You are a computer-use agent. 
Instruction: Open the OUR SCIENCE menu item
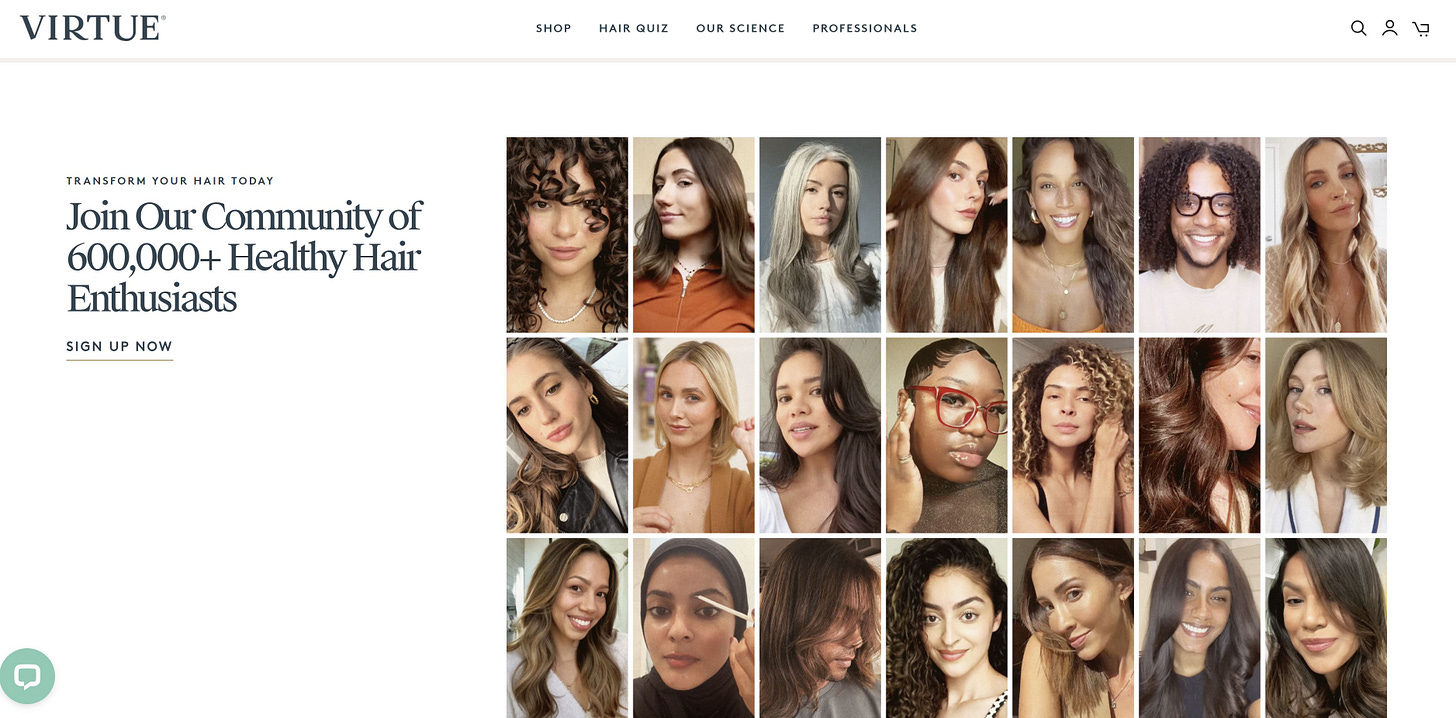click(x=740, y=28)
